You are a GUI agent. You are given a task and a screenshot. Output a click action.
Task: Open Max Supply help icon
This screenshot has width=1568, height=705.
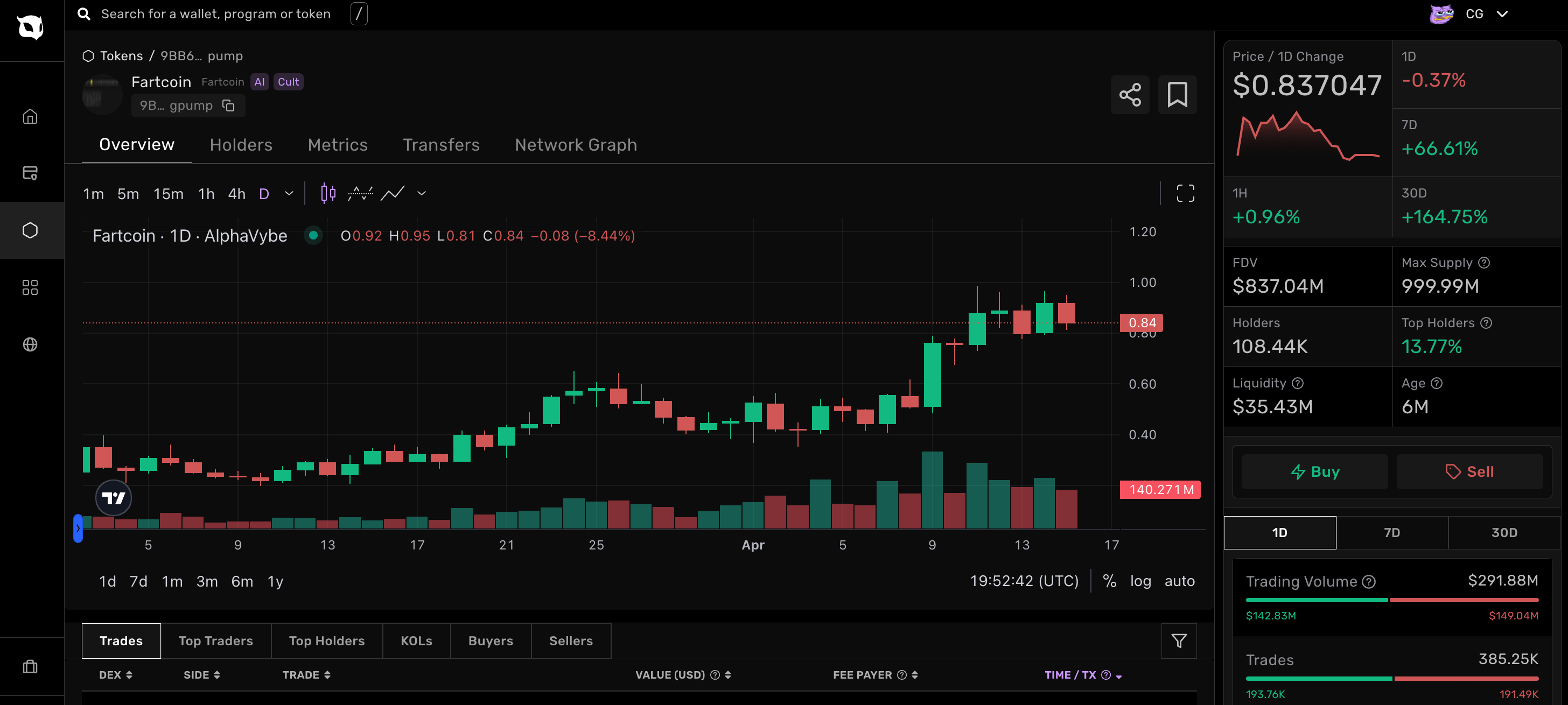click(1484, 263)
